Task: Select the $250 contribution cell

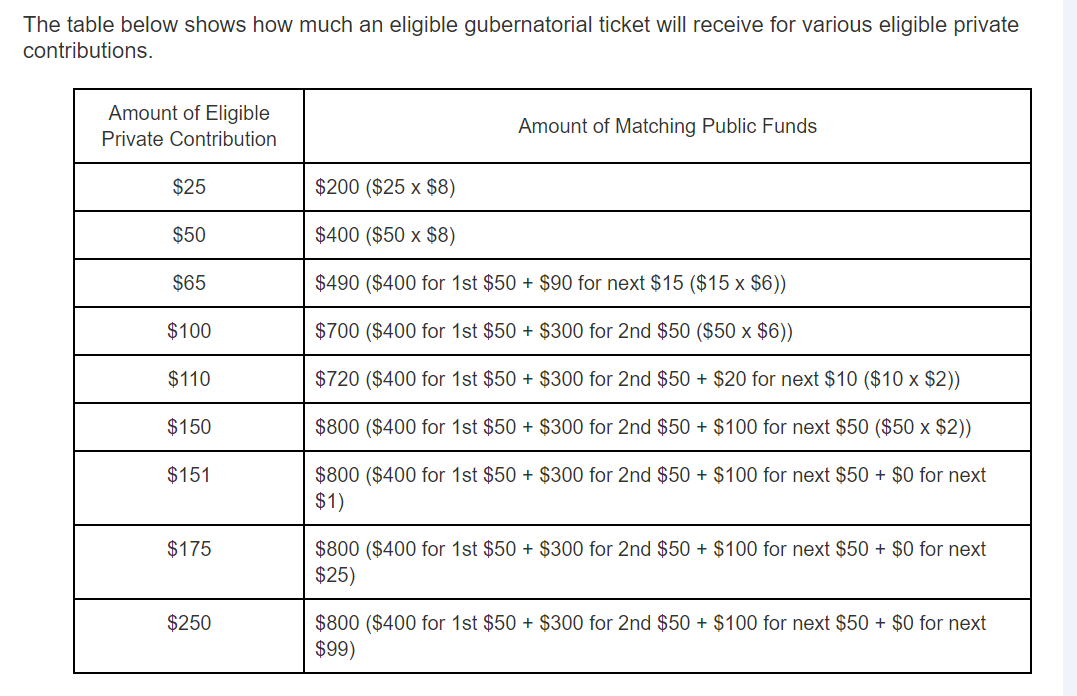Action: tap(189, 636)
